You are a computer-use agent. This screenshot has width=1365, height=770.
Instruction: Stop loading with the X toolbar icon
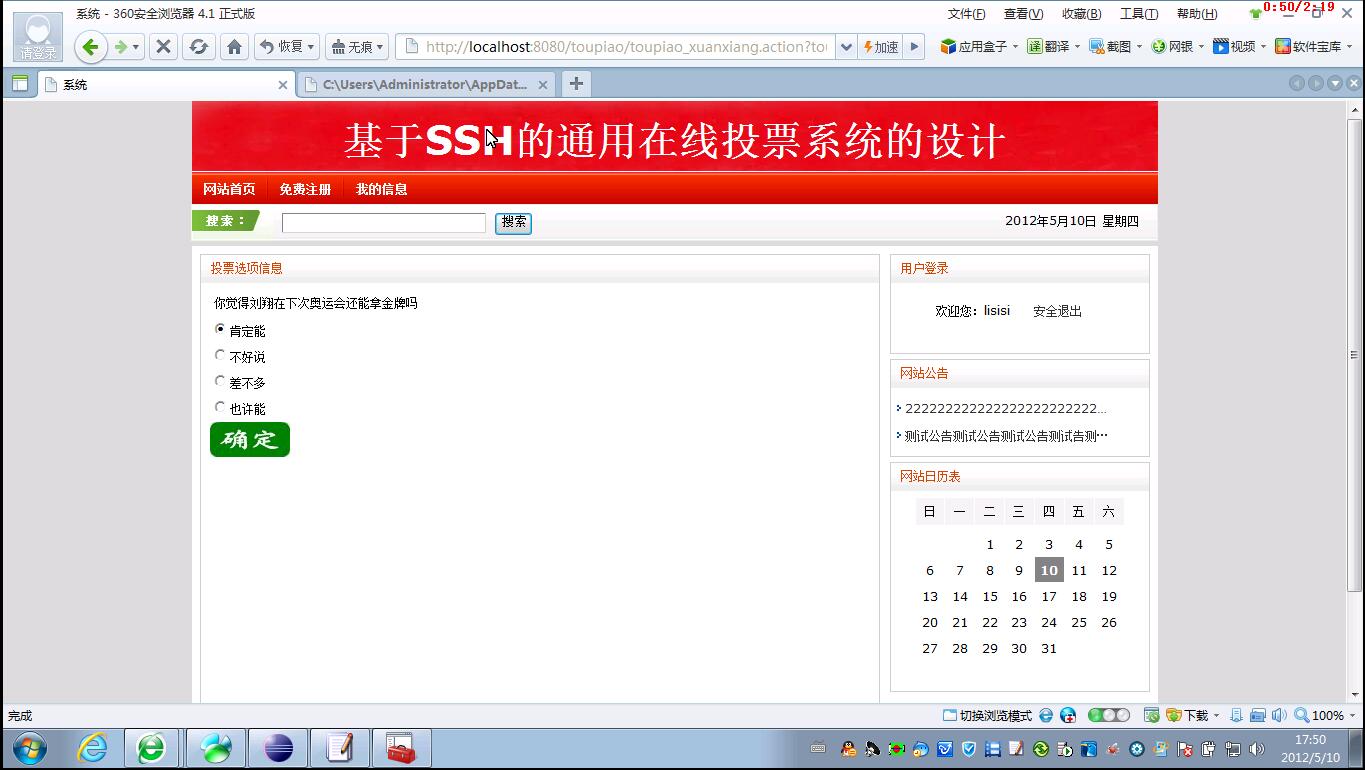click(x=164, y=46)
